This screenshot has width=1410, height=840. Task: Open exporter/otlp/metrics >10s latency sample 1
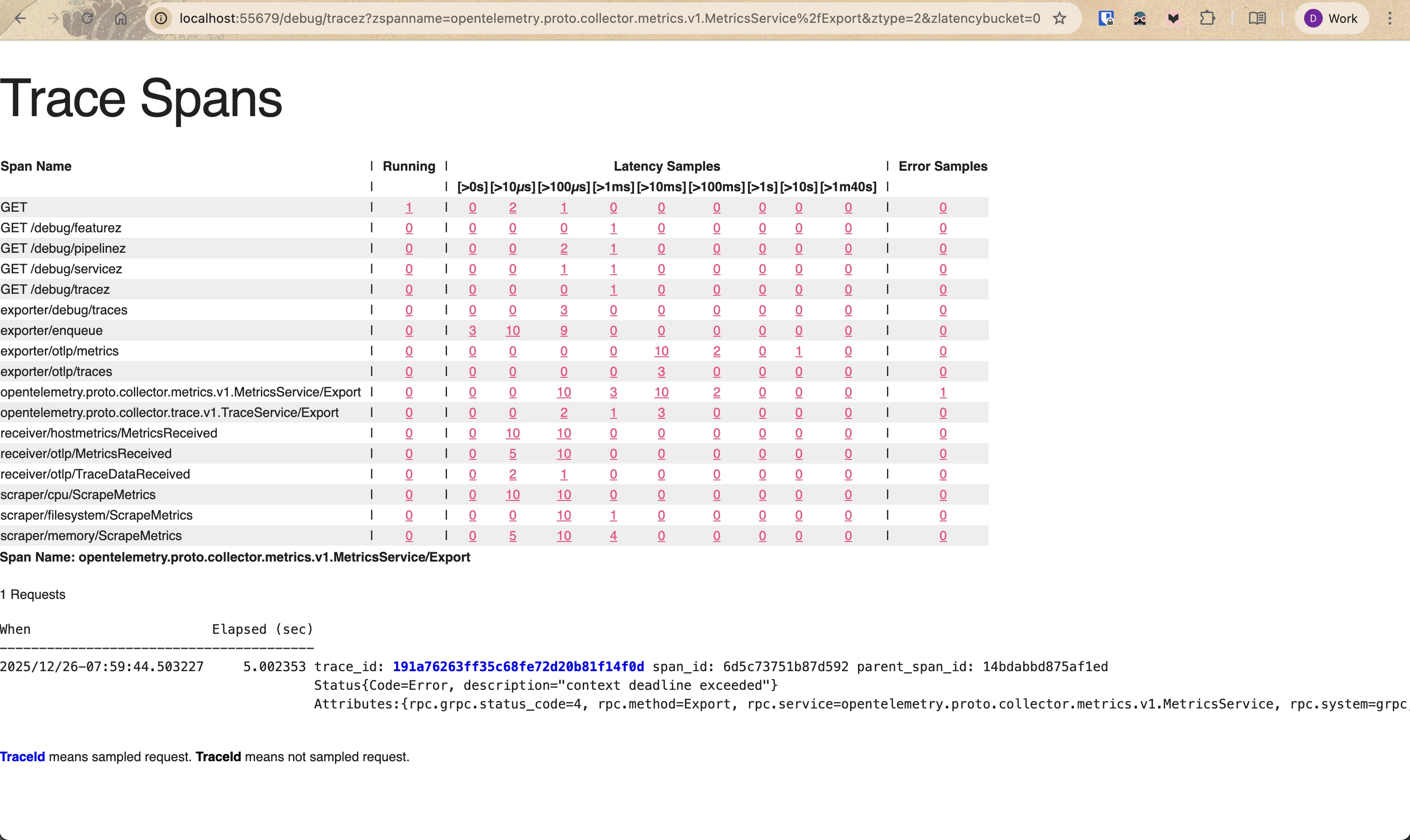798,351
